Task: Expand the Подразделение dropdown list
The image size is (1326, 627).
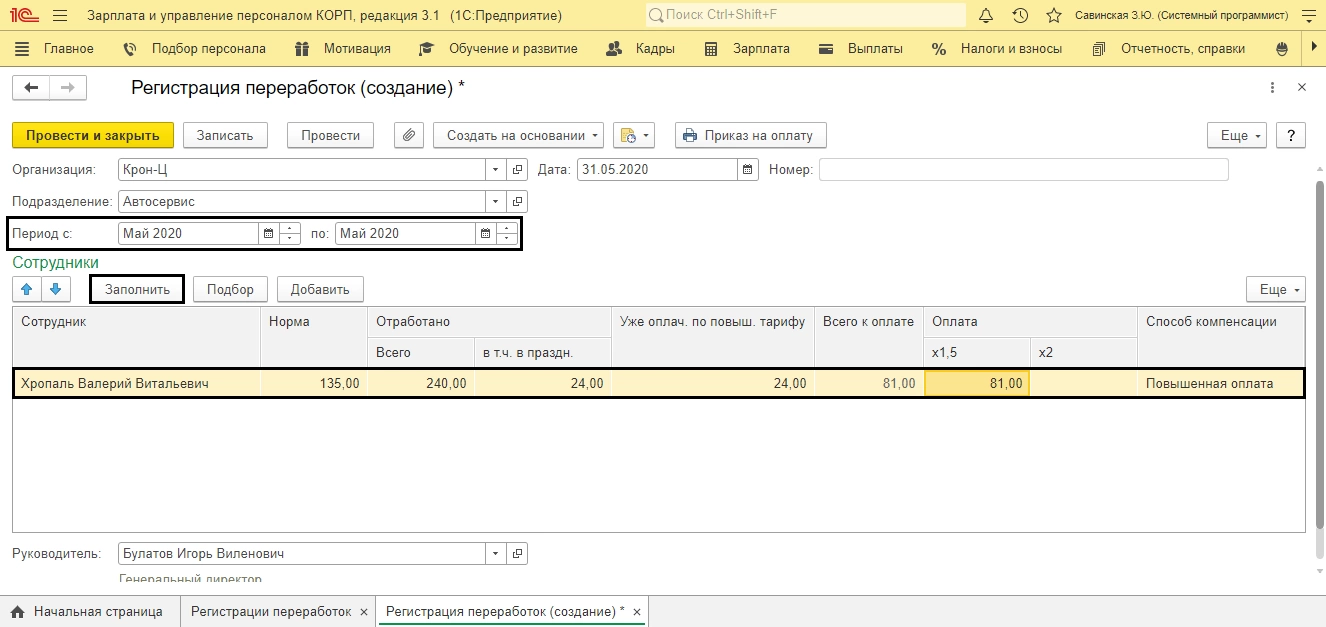Action: point(497,202)
